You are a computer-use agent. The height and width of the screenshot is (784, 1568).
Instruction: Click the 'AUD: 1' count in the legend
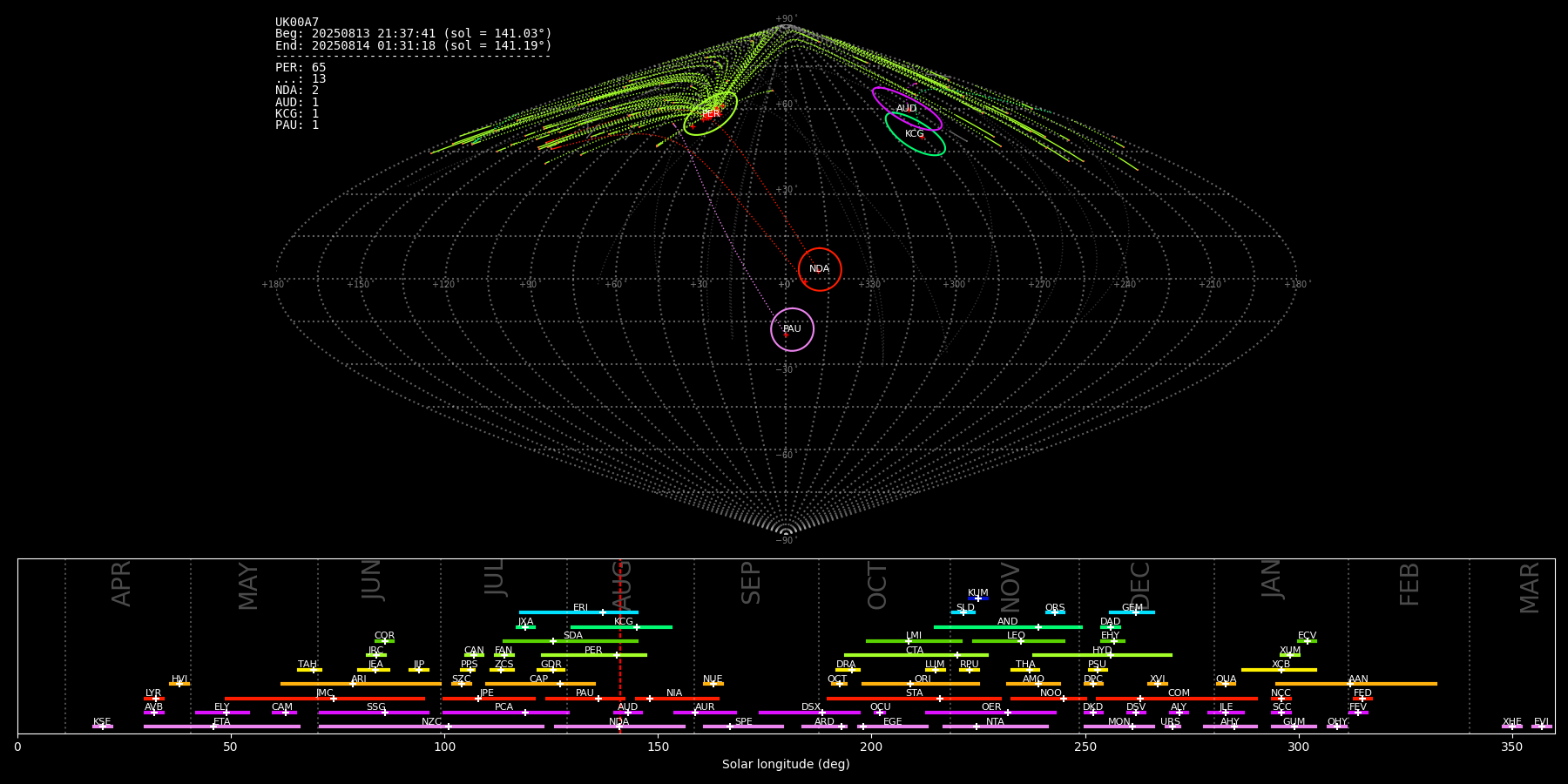(297, 102)
